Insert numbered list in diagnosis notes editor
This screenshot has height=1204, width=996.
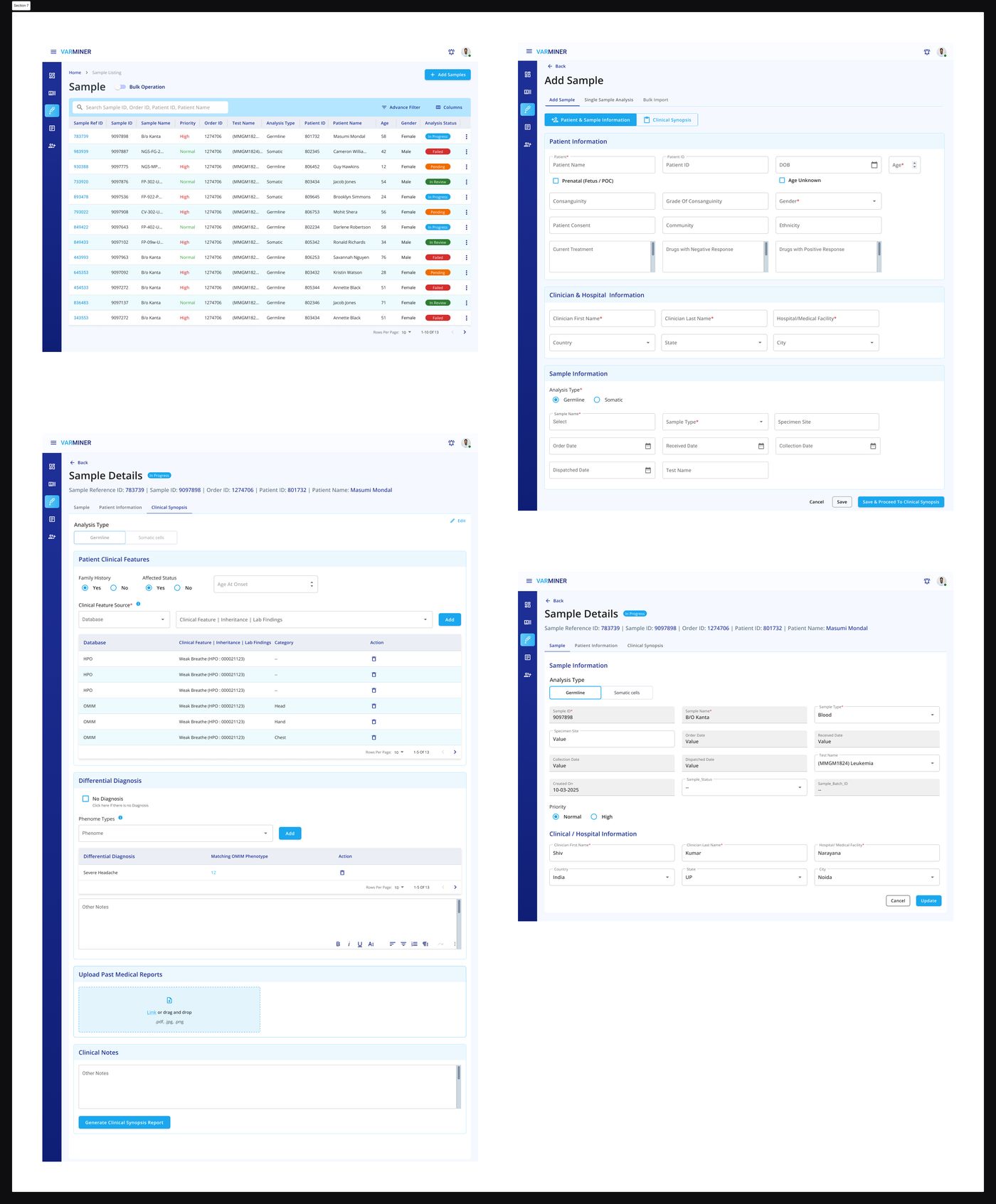[414, 944]
